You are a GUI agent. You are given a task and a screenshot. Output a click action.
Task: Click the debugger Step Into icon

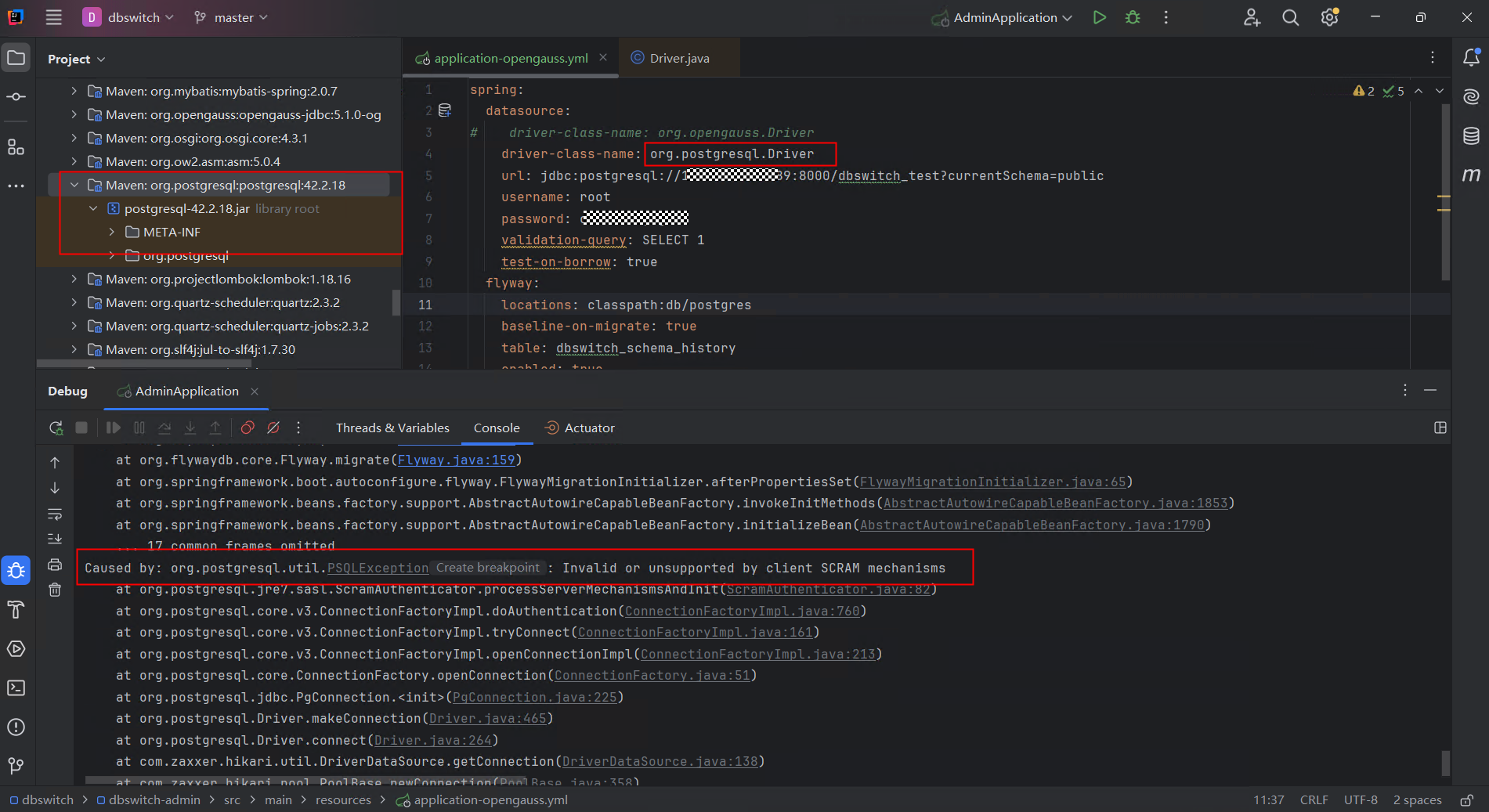tap(190, 428)
